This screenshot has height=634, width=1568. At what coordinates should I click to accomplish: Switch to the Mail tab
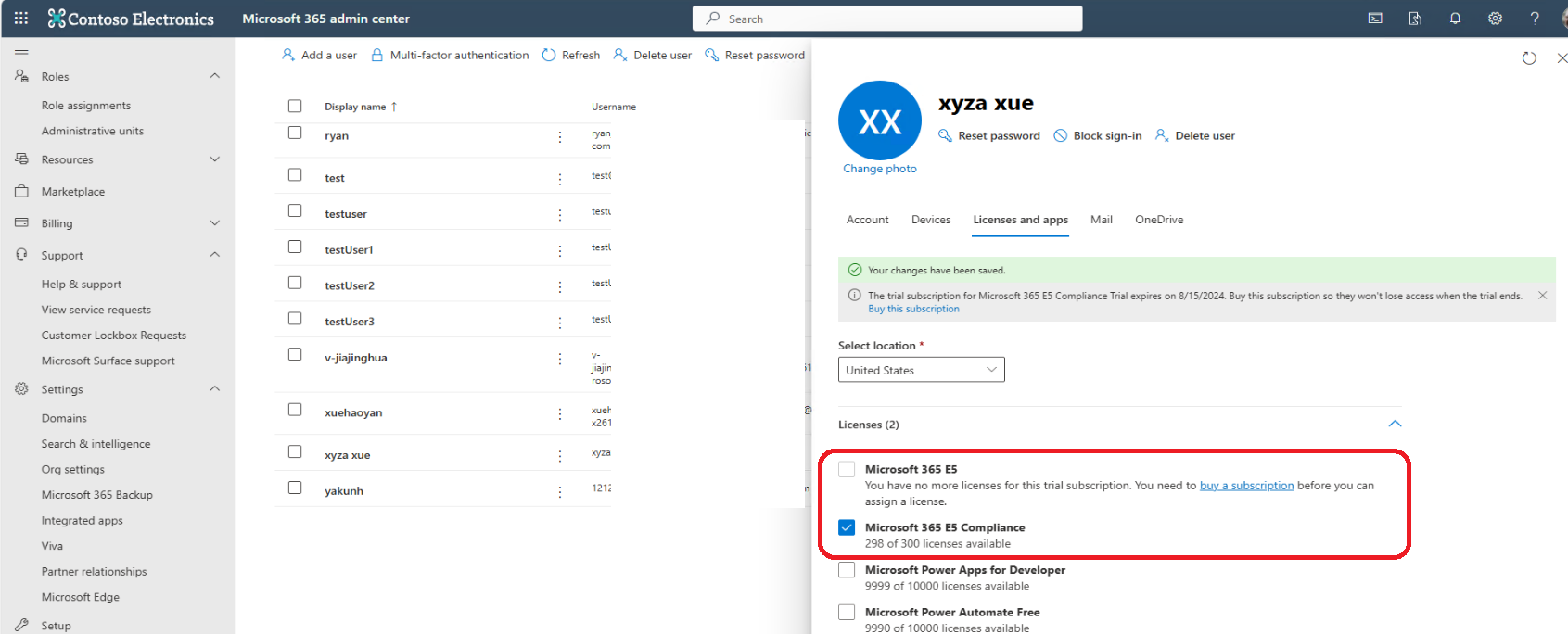(1102, 220)
